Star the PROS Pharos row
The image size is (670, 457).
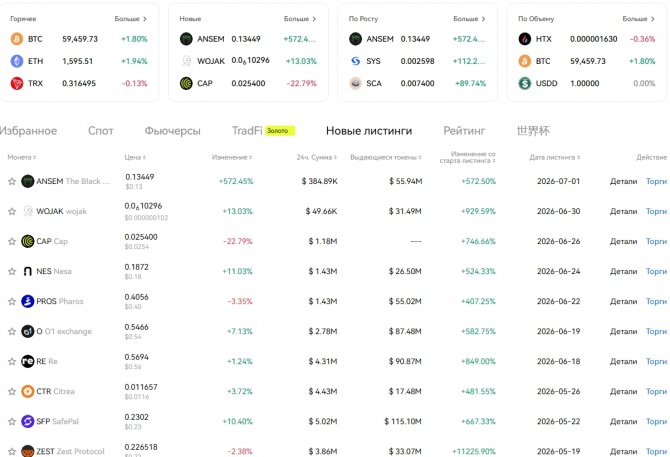12,301
